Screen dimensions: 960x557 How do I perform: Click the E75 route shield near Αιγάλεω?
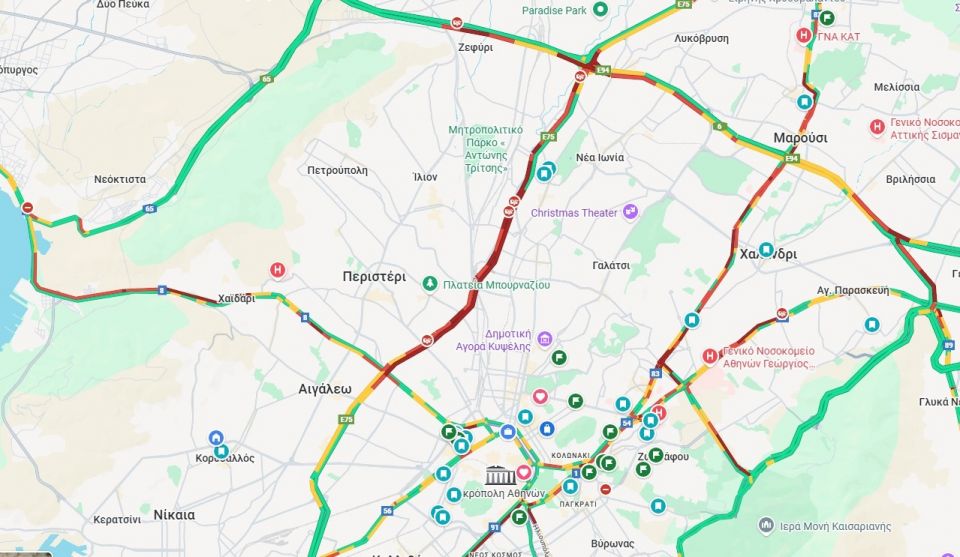pyautogui.click(x=346, y=419)
